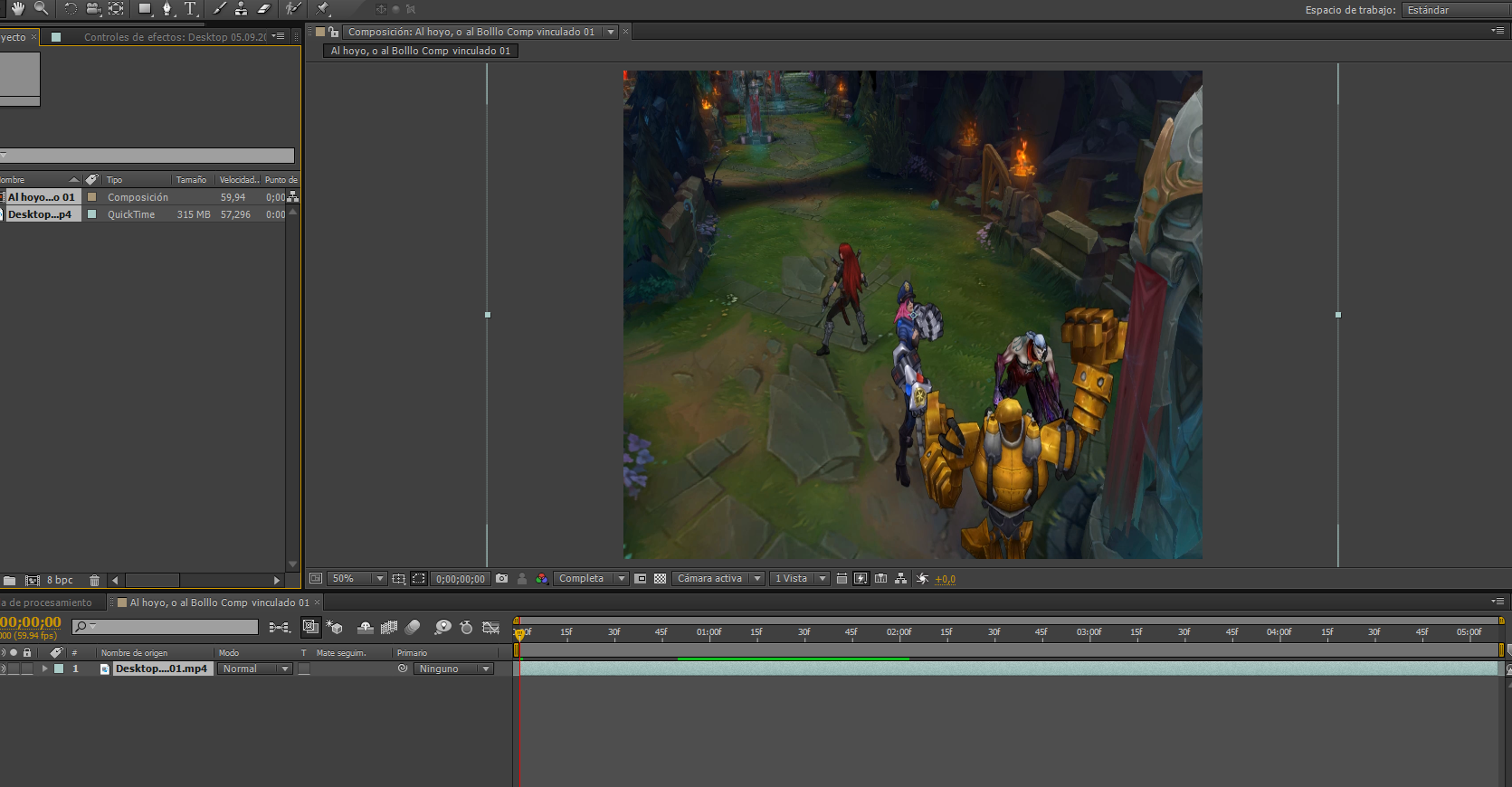Viewport: 1512px width, 787px height.
Task: Toggle the transparency grid checkerboard
Action: pyautogui.click(x=660, y=579)
